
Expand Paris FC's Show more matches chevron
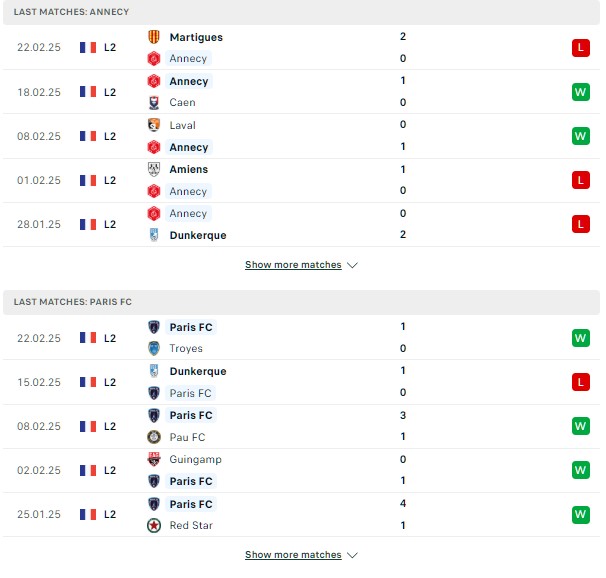point(352,555)
